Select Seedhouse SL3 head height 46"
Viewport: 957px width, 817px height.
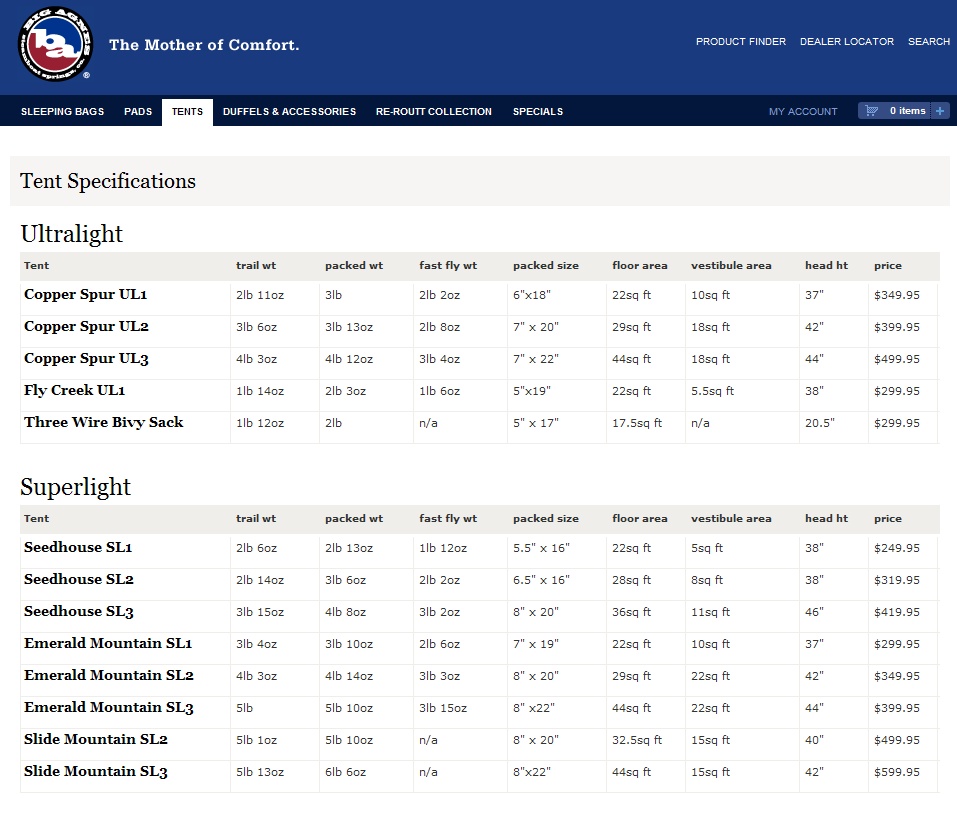(814, 612)
